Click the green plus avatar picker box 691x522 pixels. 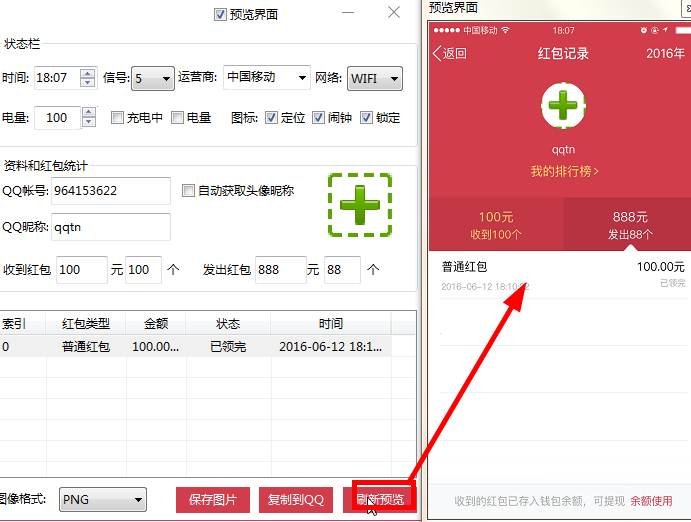(360, 205)
